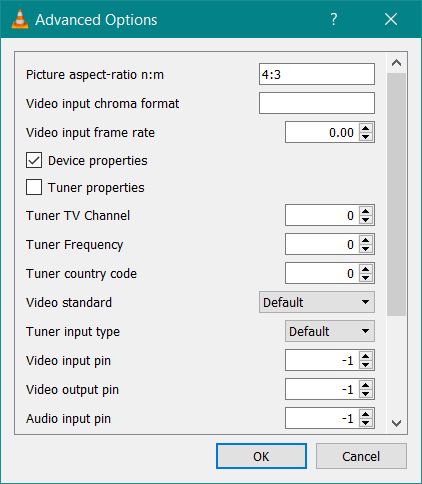
Task: Open the Video standard dropdown
Action: 317,302
